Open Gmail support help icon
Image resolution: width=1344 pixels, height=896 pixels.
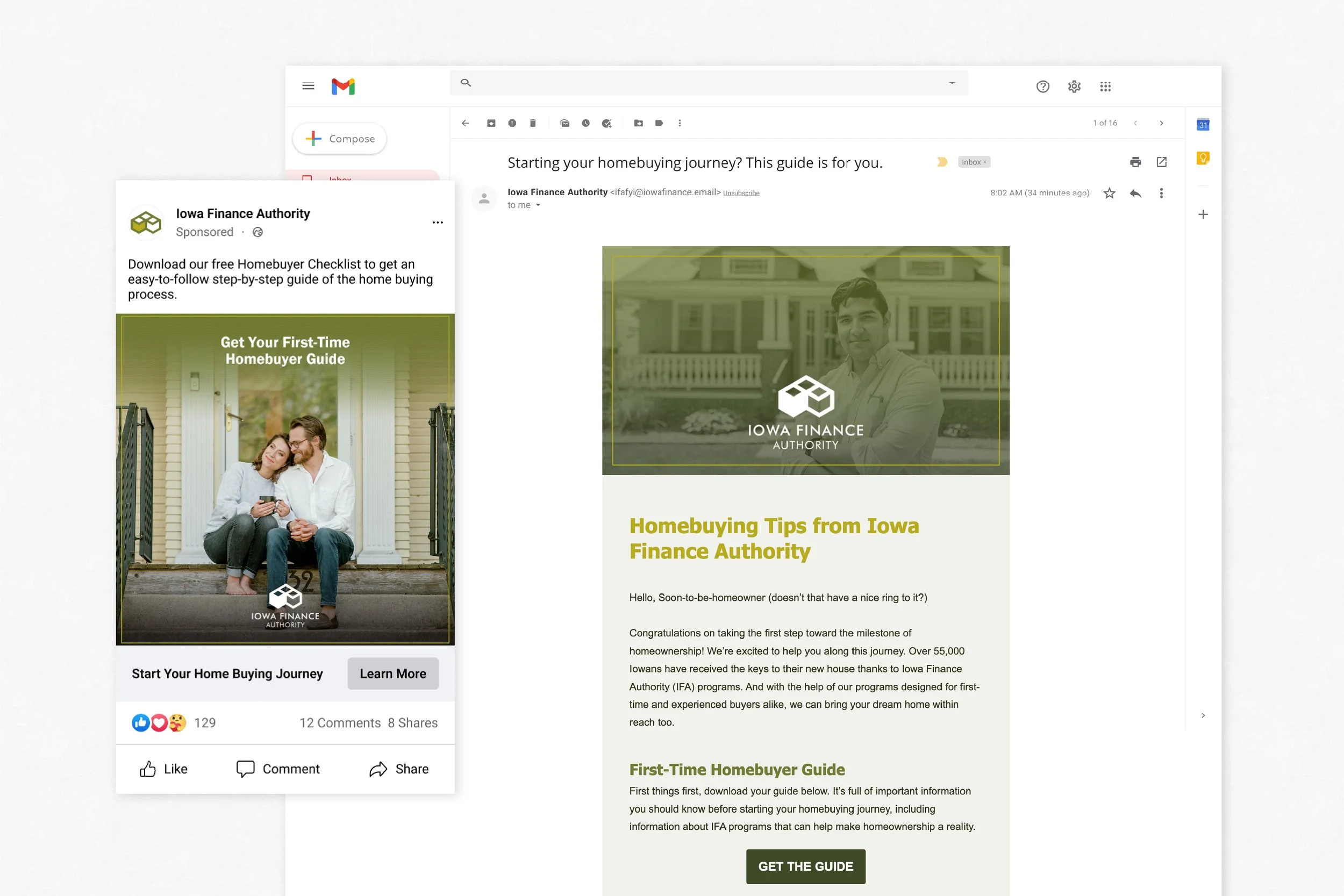coord(1043,87)
